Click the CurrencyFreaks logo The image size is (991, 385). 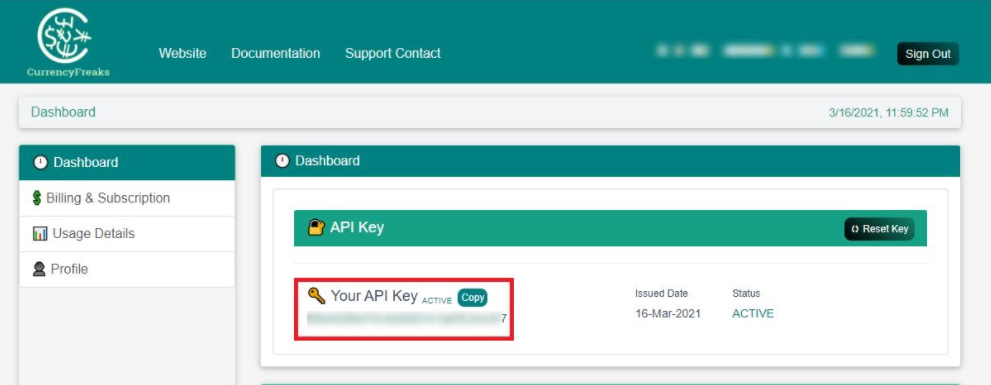[68, 42]
